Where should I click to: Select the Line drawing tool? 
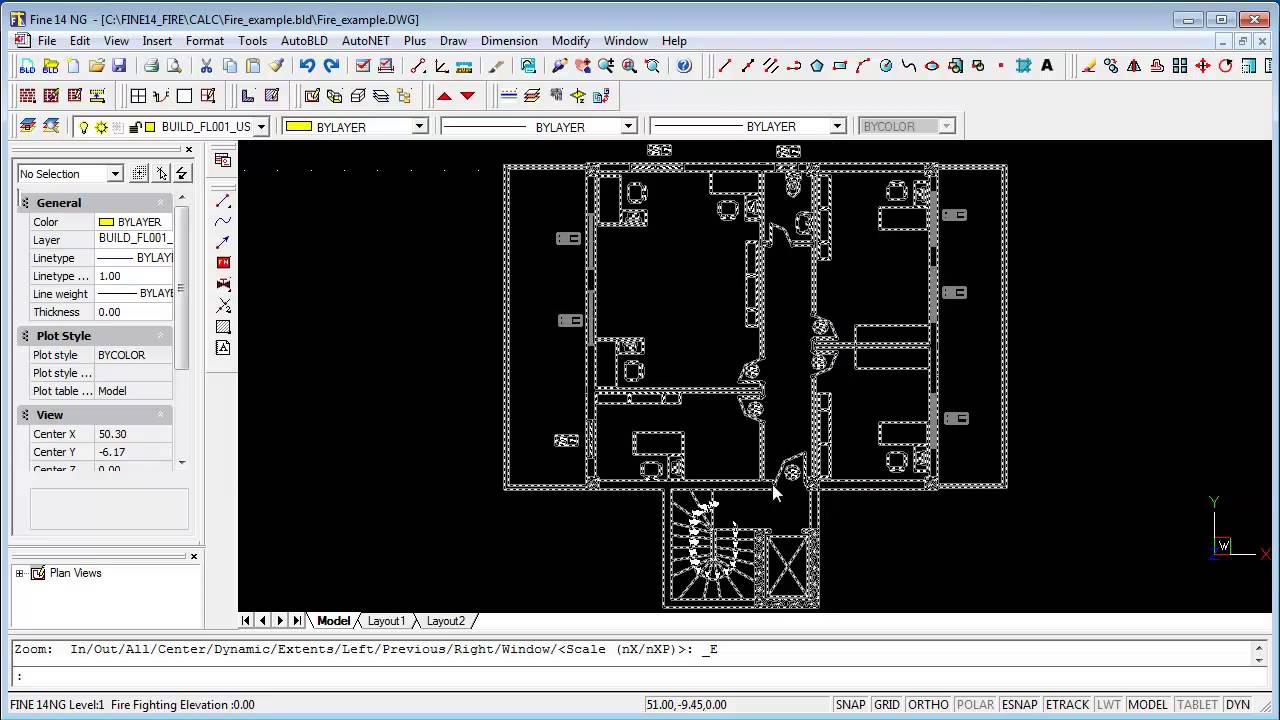[725, 66]
